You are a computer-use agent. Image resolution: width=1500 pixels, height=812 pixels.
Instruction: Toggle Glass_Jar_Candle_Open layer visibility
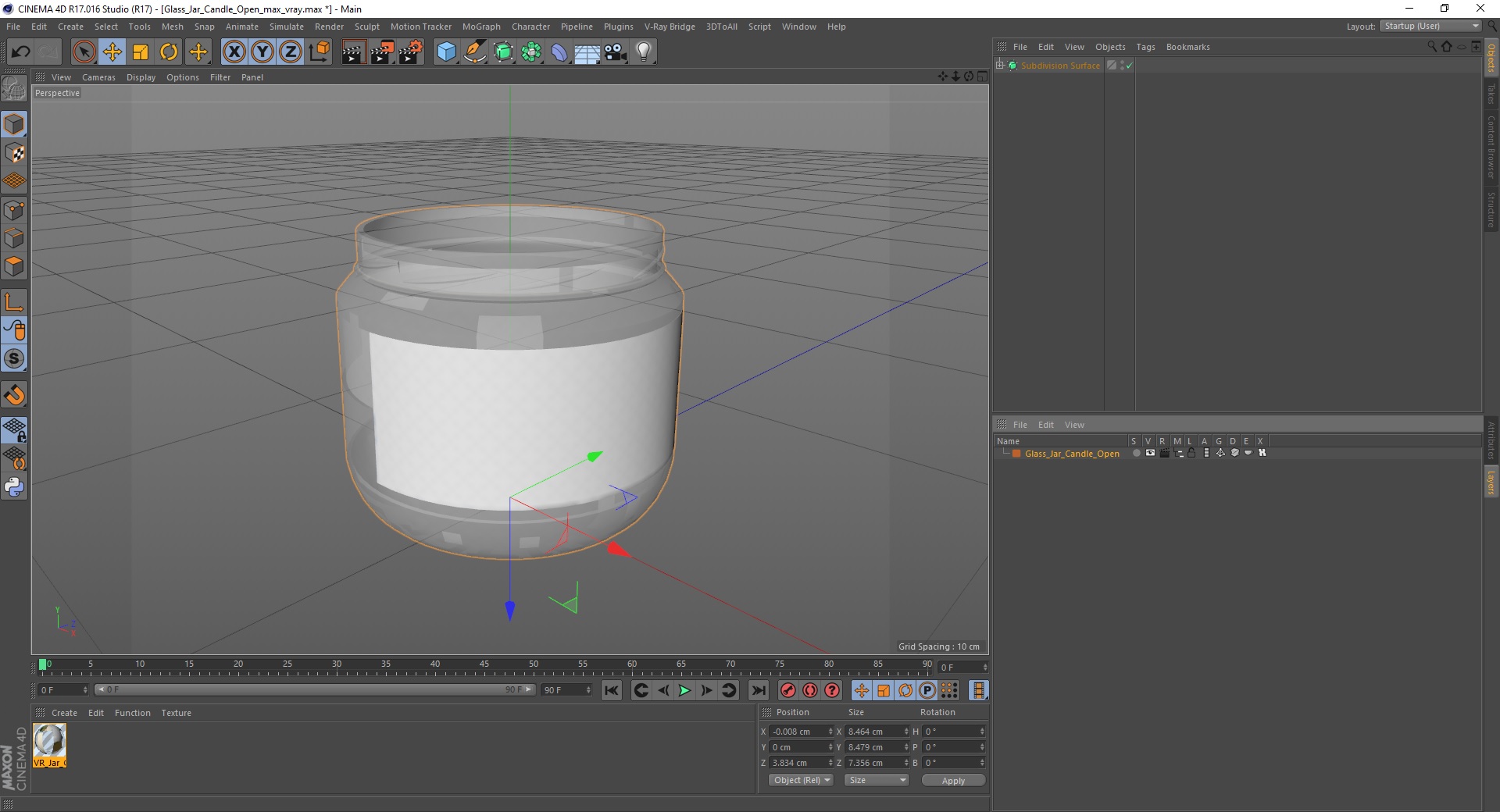click(1150, 454)
